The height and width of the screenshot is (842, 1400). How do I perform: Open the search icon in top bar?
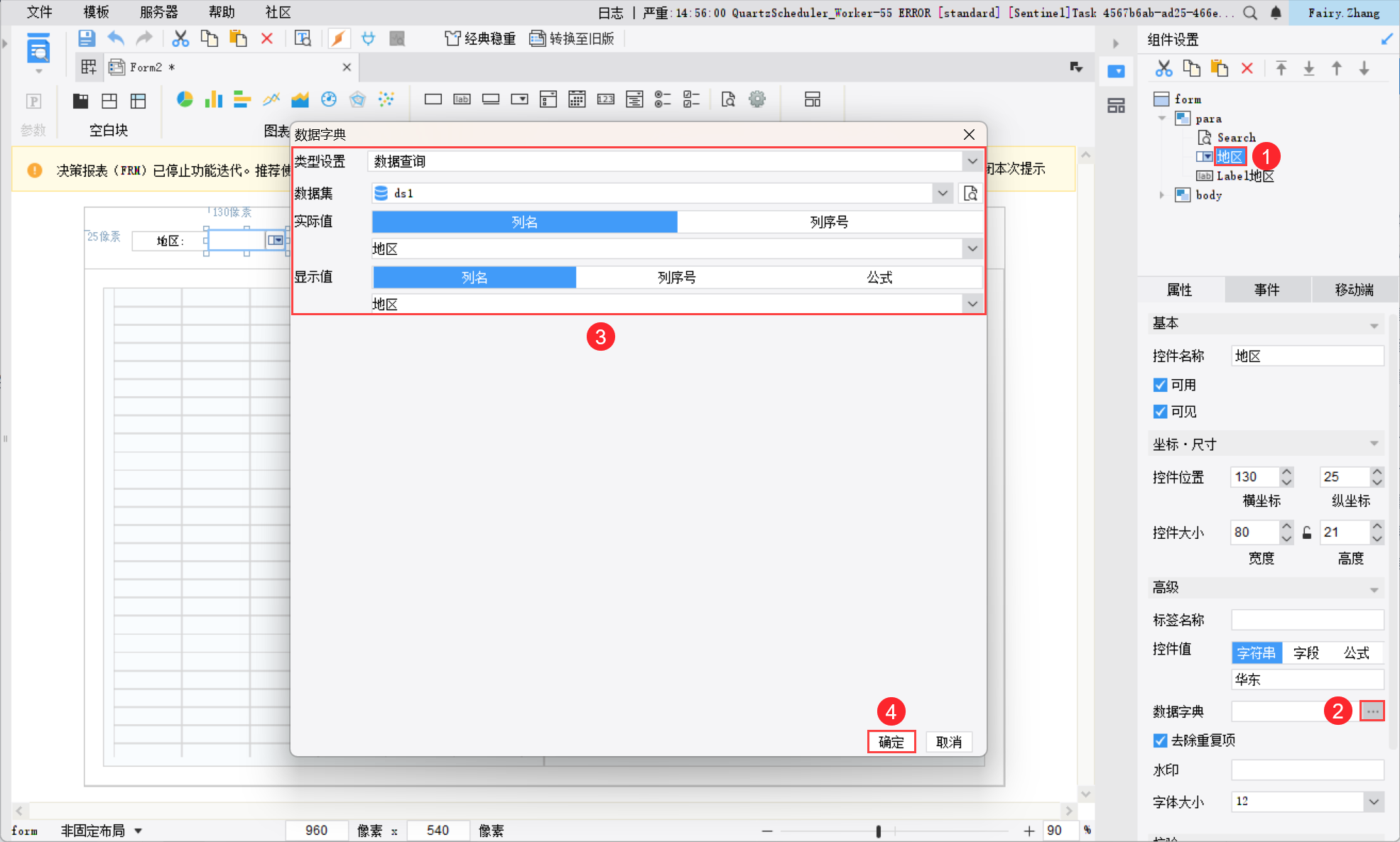tap(1250, 13)
